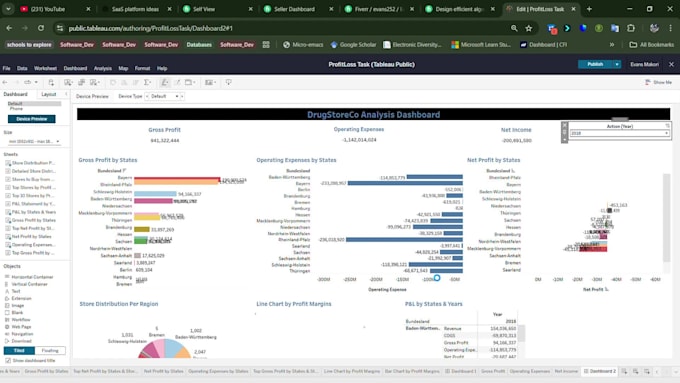Image resolution: width=680 pixels, height=383 pixels.
Task: Click the Download toolbar icon
Action: coord(229,82)
